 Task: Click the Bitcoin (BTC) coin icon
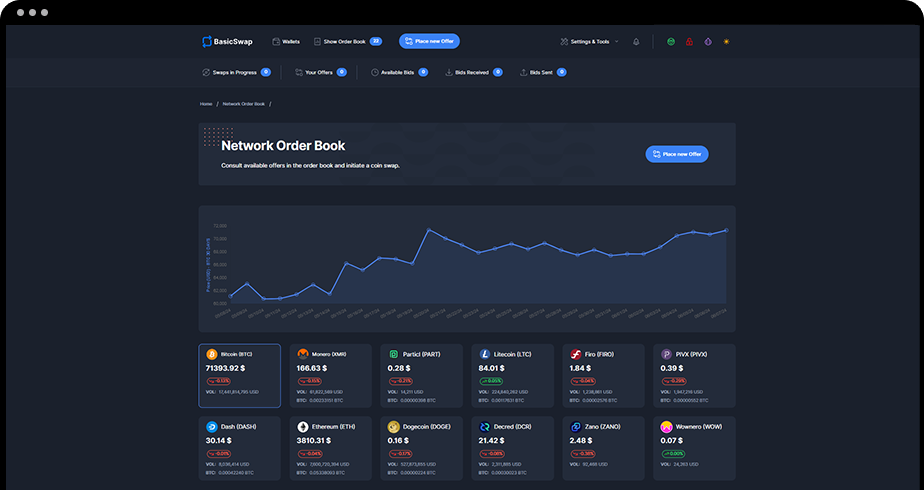212,354
